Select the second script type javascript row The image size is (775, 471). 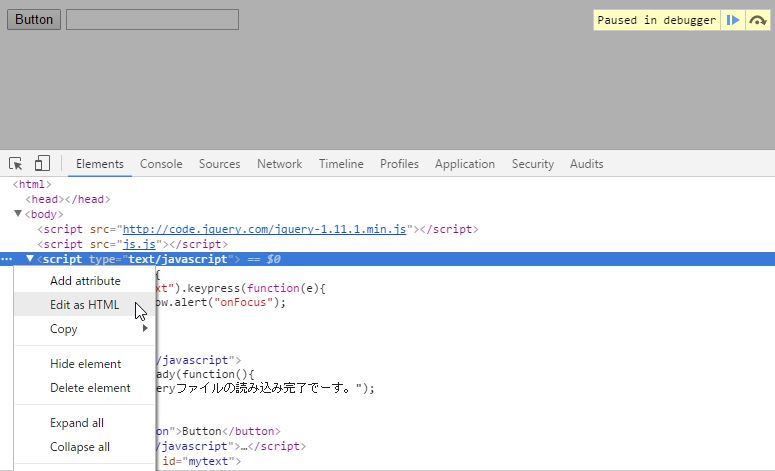198,360
